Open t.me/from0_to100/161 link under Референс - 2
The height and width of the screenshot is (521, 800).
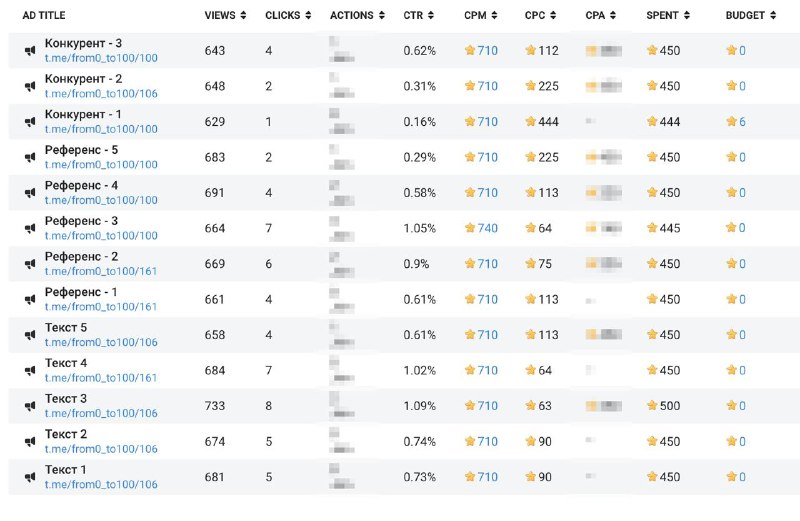[x=101, y=271]
